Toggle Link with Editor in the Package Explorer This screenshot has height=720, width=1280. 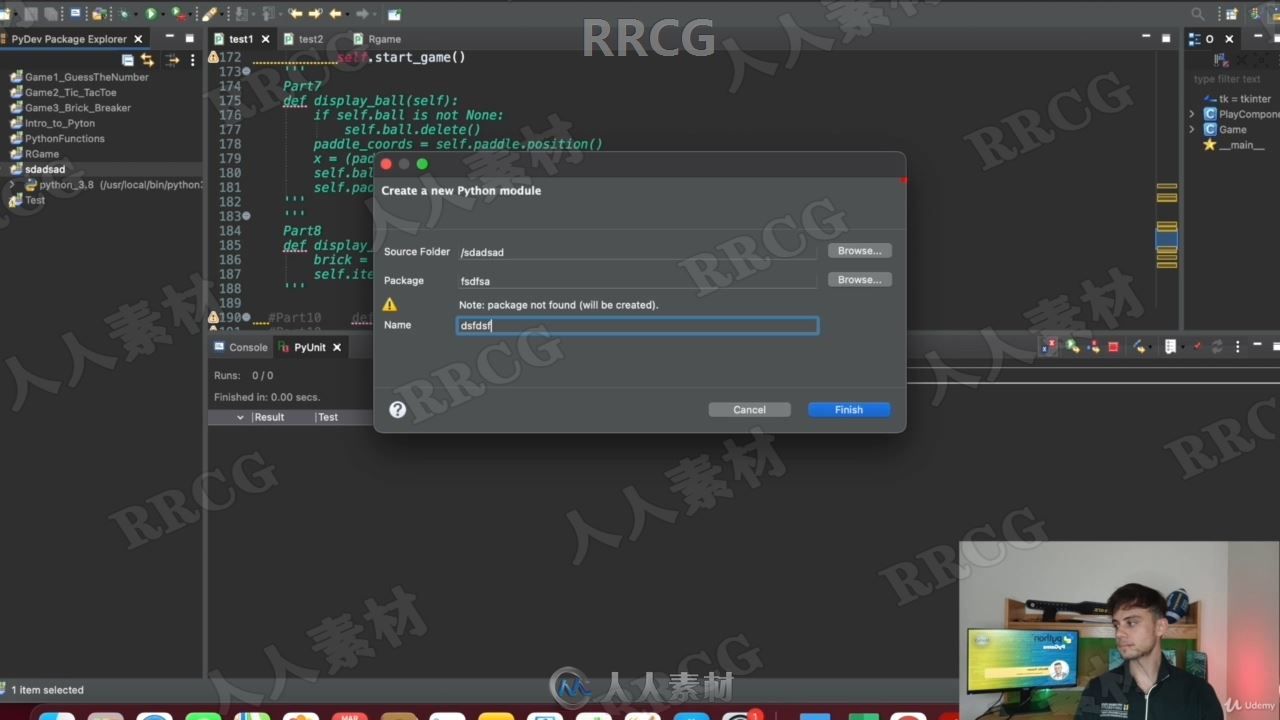(x=148, y=60)
